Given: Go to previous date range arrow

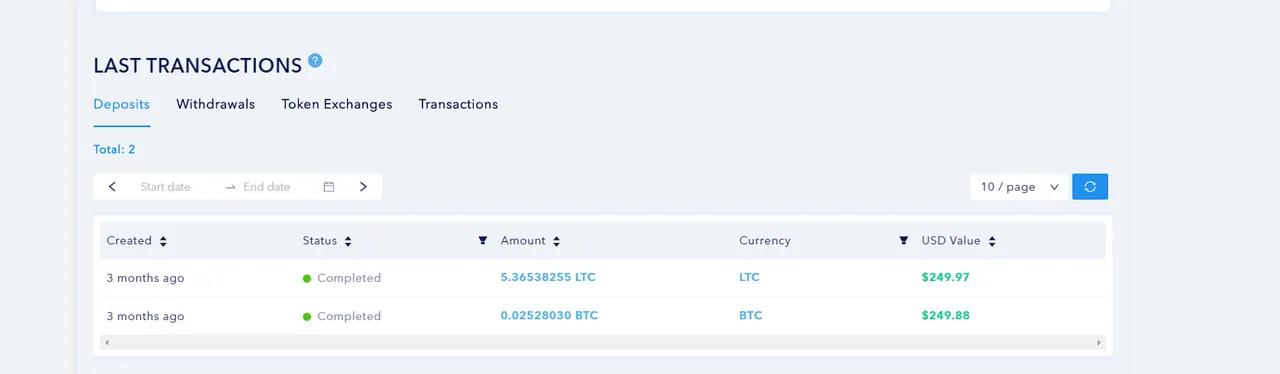Looking at the screenshot, I should (112, 187).
